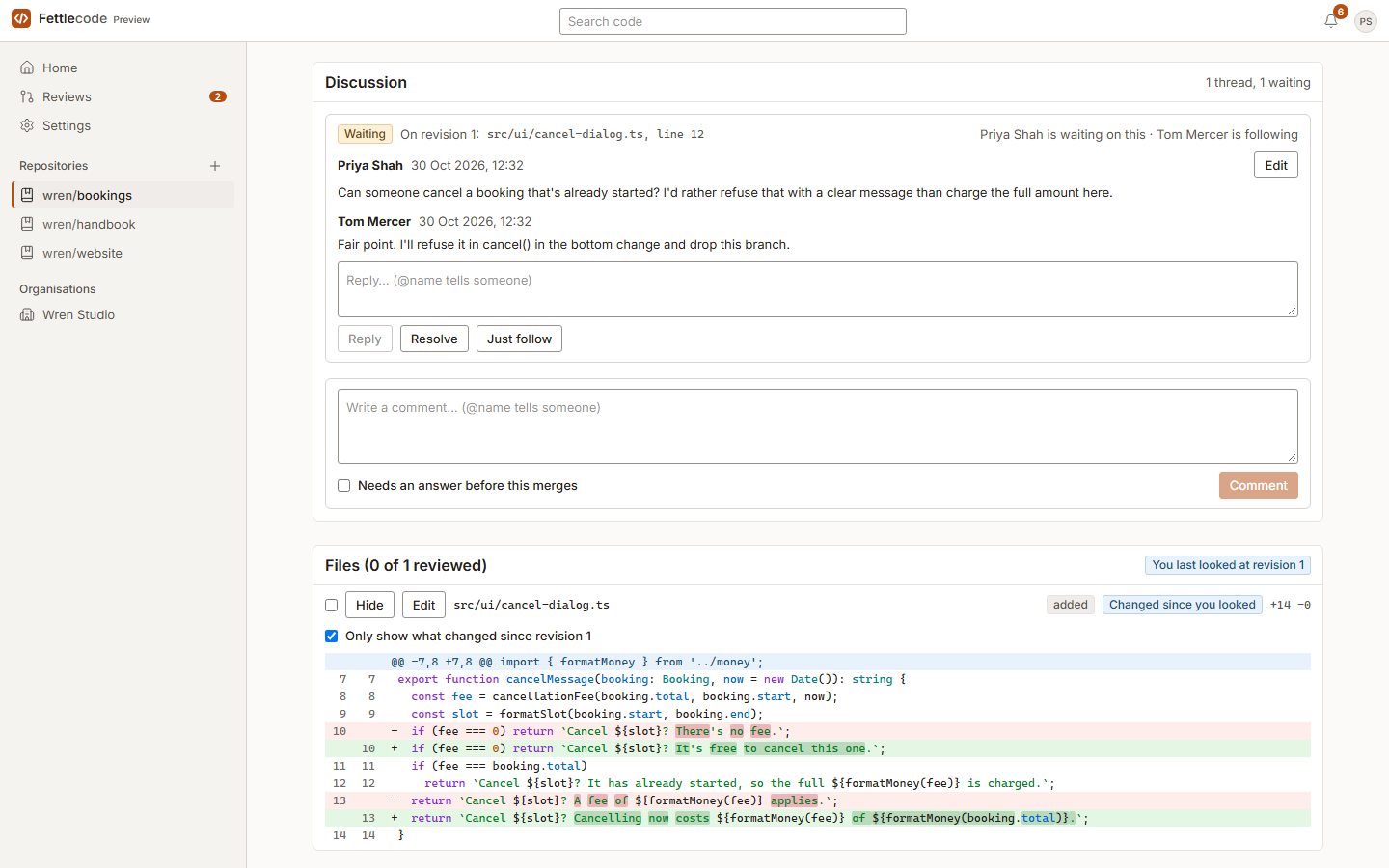Click the Reply button
1389x868 pixels.
pos(365,339)
